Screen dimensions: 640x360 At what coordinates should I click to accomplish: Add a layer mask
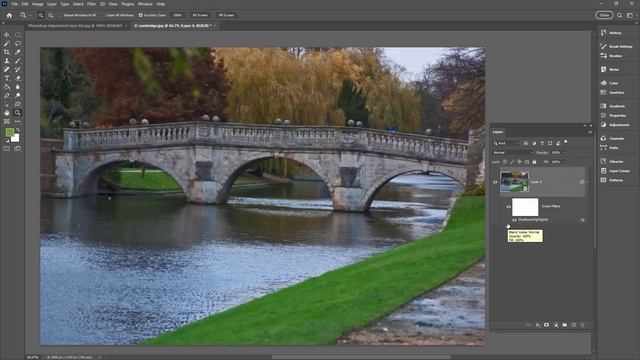pos(547,325)
